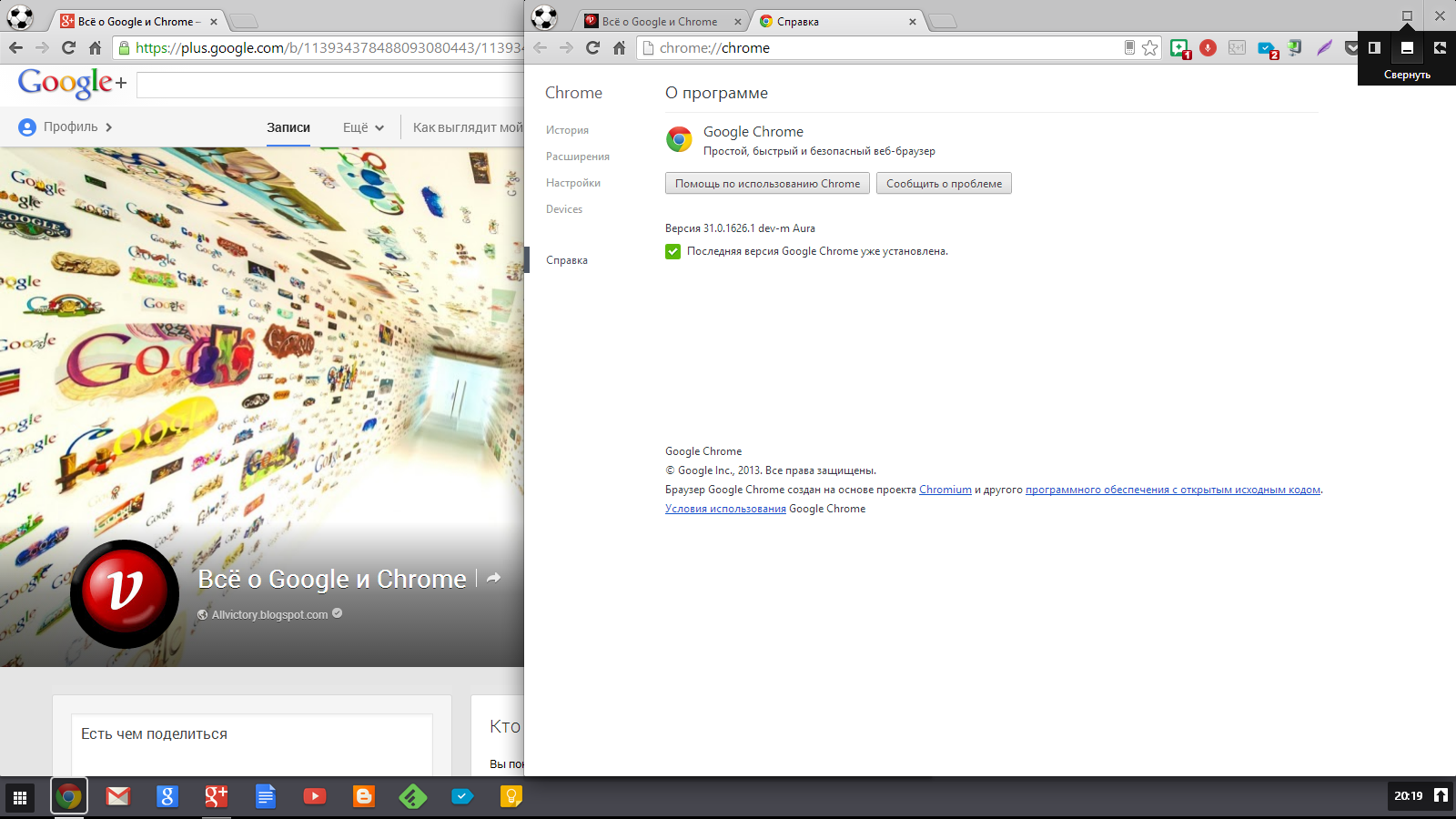Open the Записи tab on Google+ profile
Screen dimensions: 1456x819
[x=288, y=127]
